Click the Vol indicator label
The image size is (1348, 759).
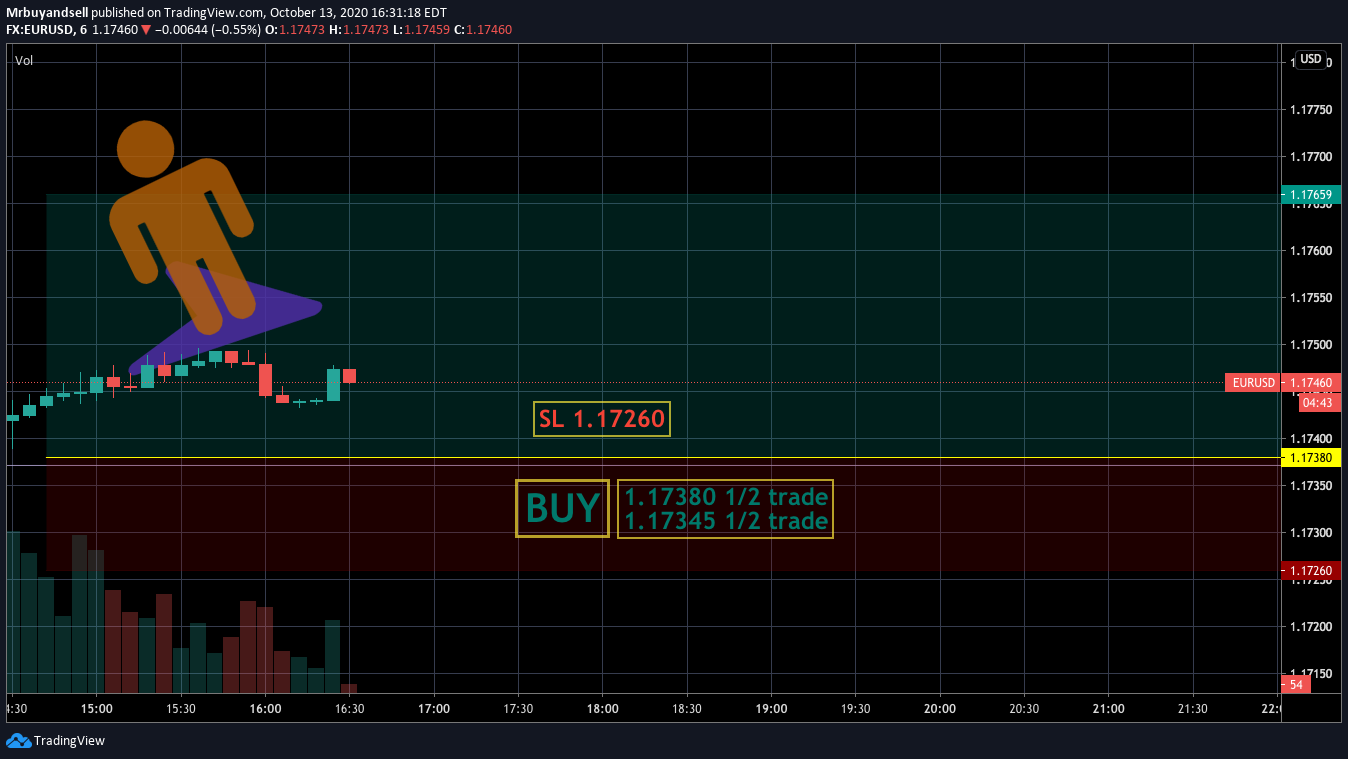24,61
